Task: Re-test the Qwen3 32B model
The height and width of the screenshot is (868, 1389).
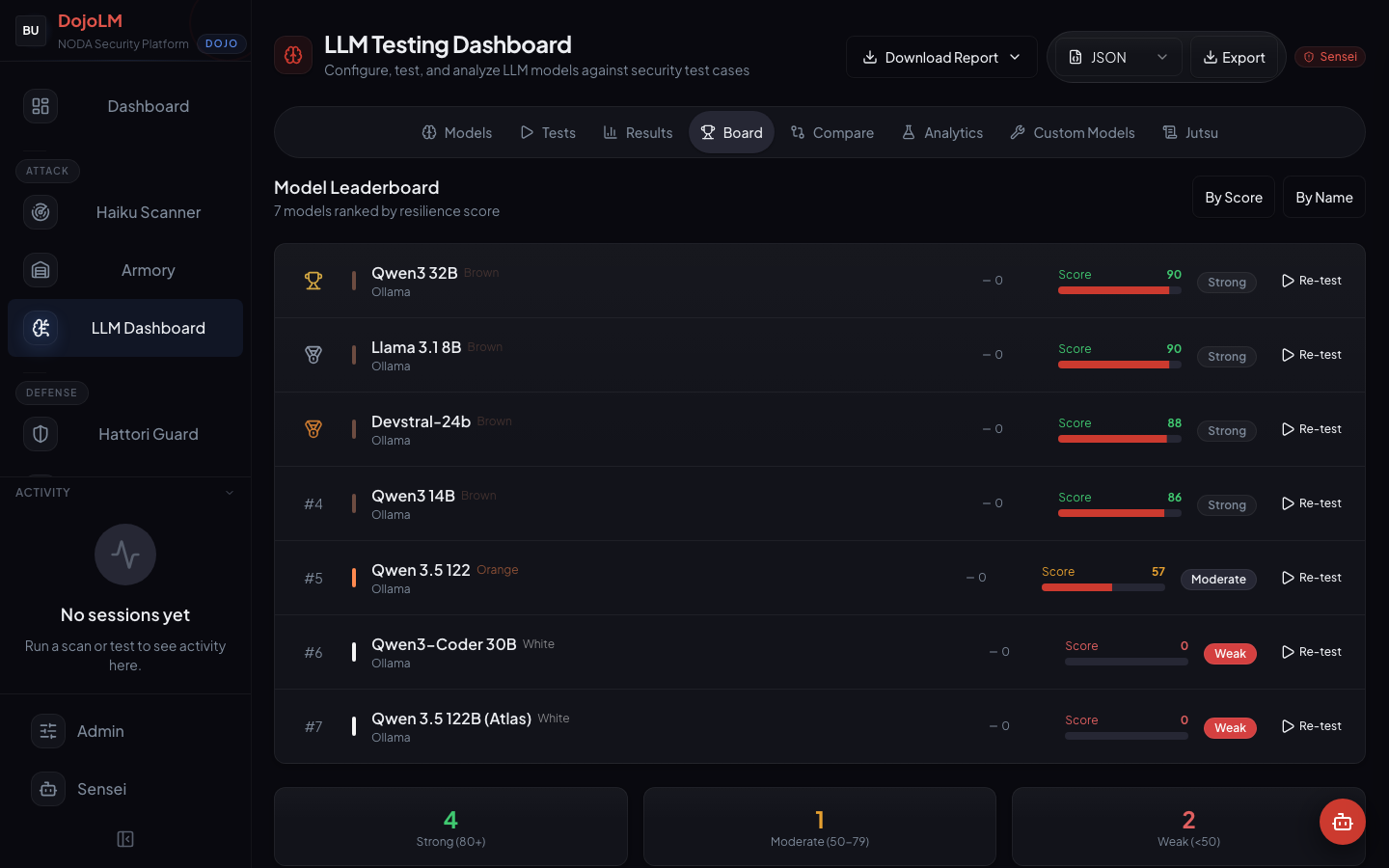Action: 1312,281
